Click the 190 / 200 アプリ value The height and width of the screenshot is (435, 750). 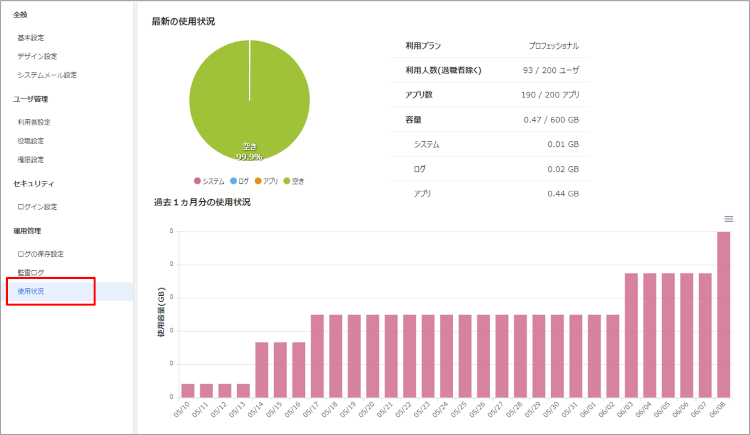[x=550, y=95]
